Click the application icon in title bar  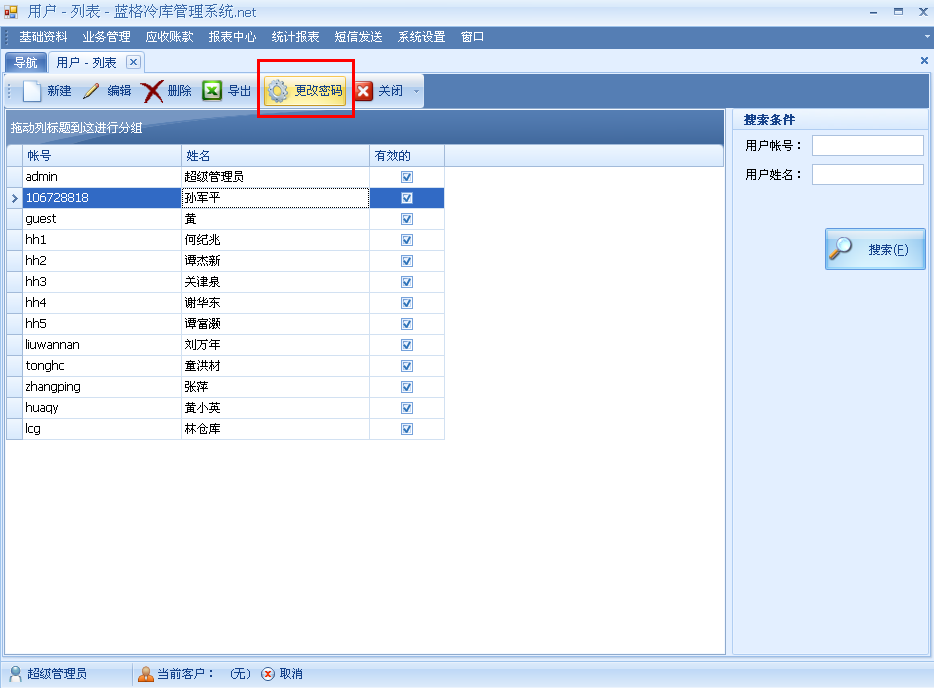click(11, 11)
